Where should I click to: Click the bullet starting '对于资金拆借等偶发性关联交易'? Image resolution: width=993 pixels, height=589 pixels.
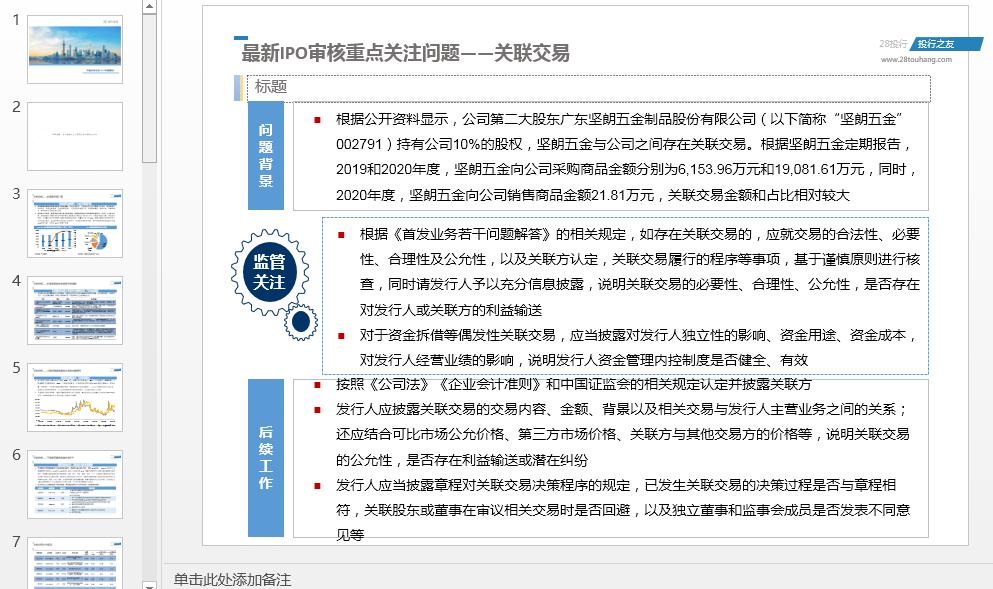pos(638,348)
